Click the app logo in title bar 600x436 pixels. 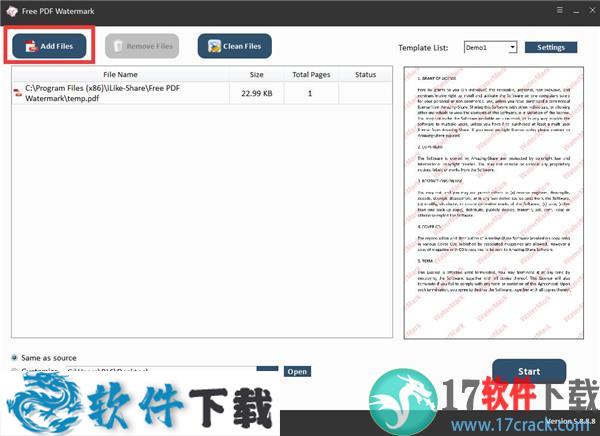pyautogui.click(x=11, y=11)
